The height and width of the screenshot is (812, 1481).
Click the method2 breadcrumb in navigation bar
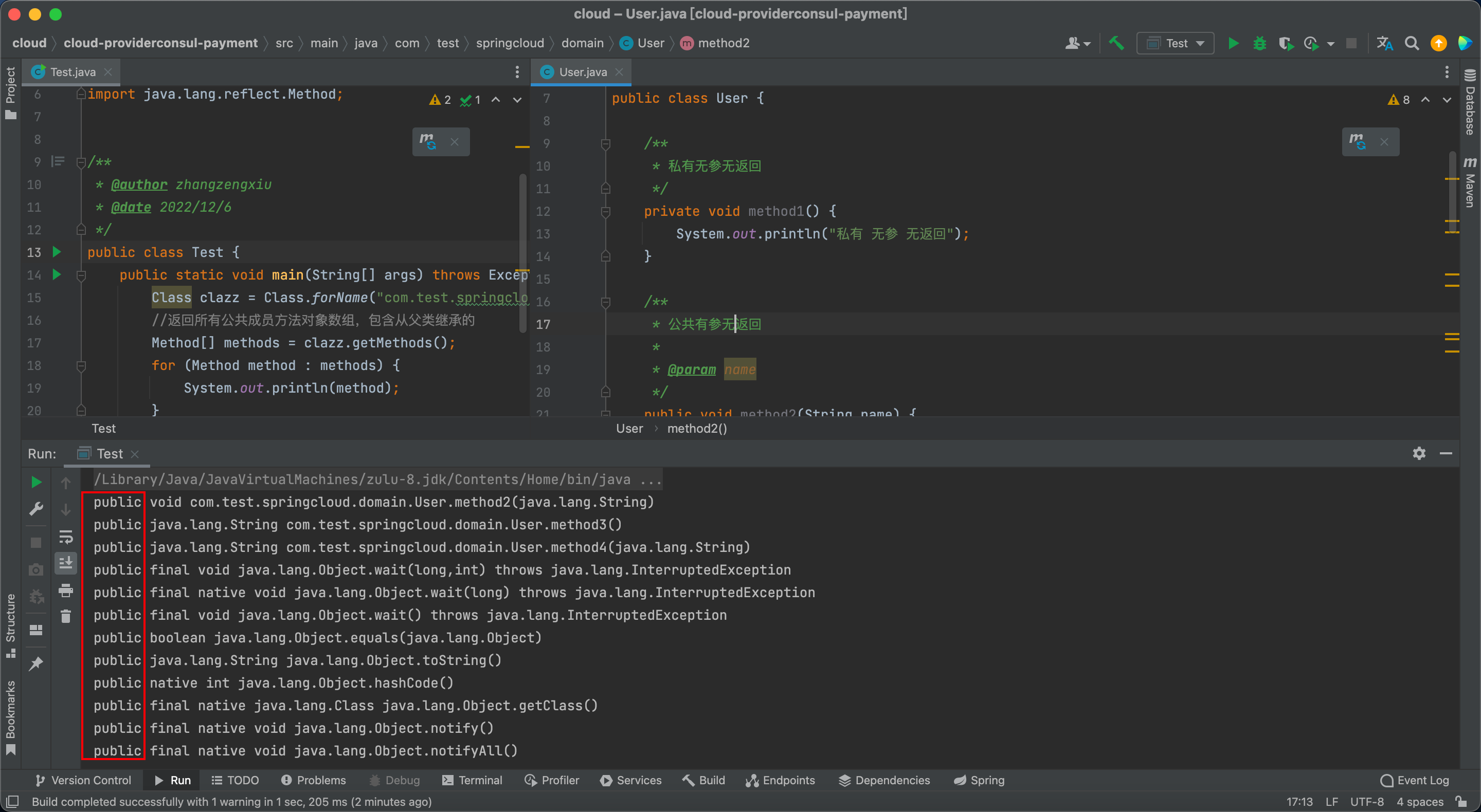coord(715,43)
